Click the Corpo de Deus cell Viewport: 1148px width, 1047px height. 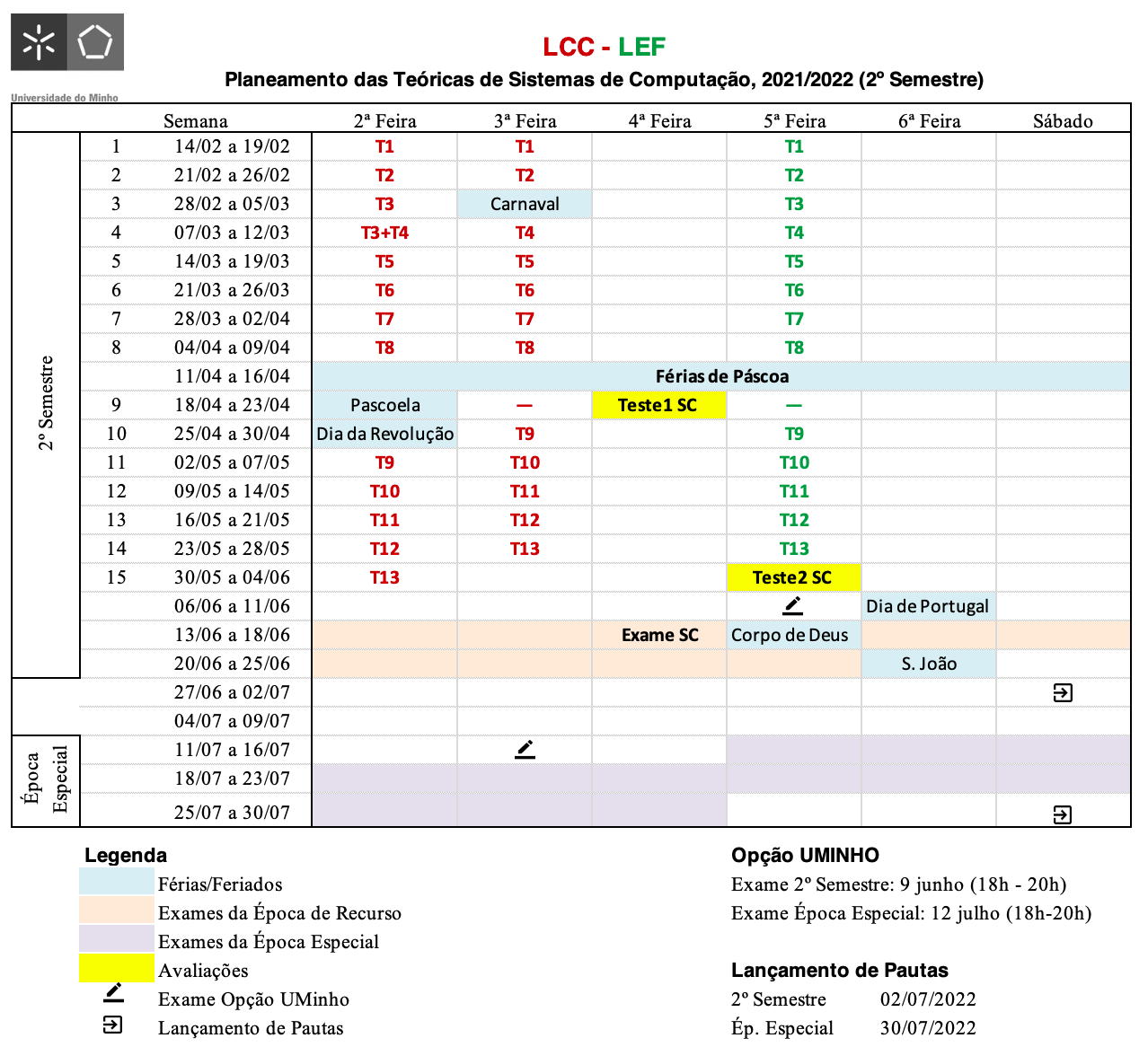pos(793,635)
